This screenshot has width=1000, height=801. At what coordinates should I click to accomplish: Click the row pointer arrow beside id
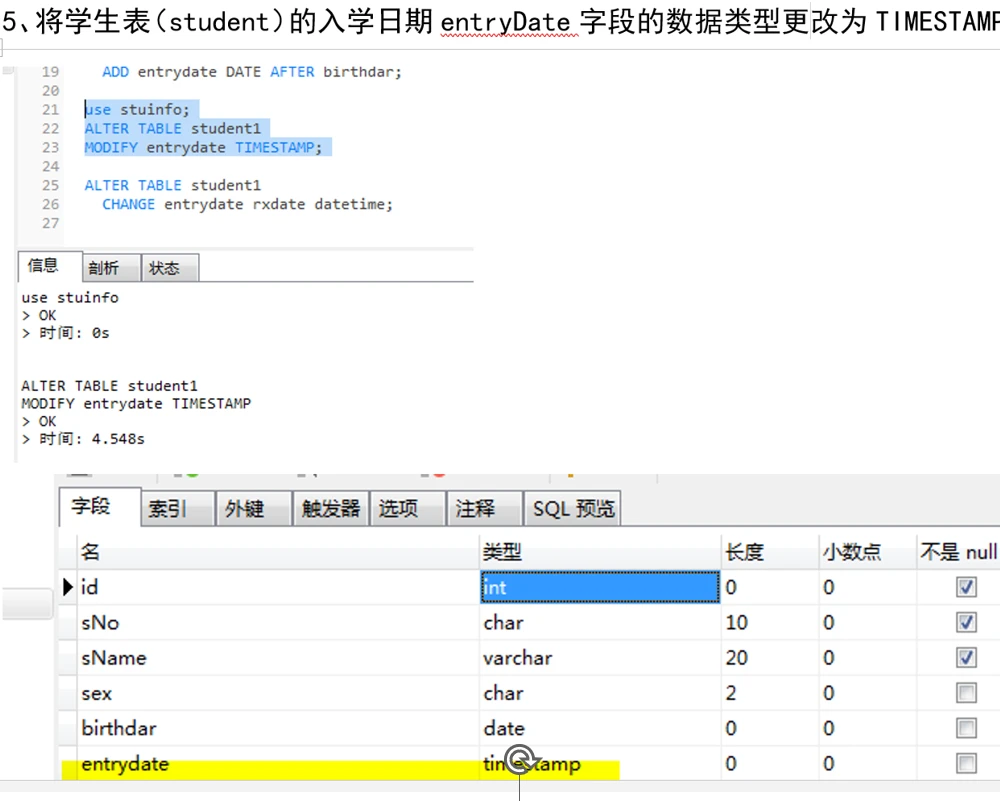click(x=69, y=587)
